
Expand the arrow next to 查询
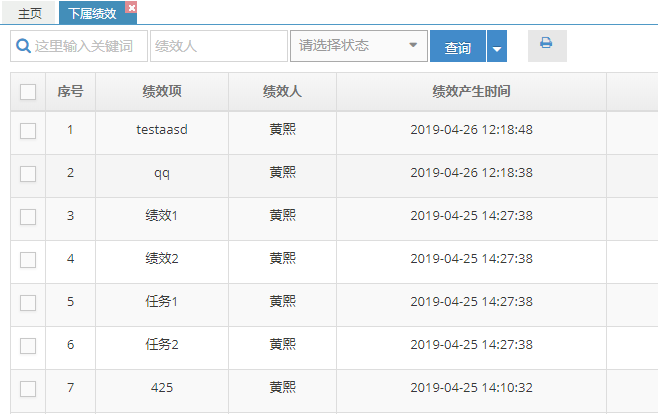[497, 46]
